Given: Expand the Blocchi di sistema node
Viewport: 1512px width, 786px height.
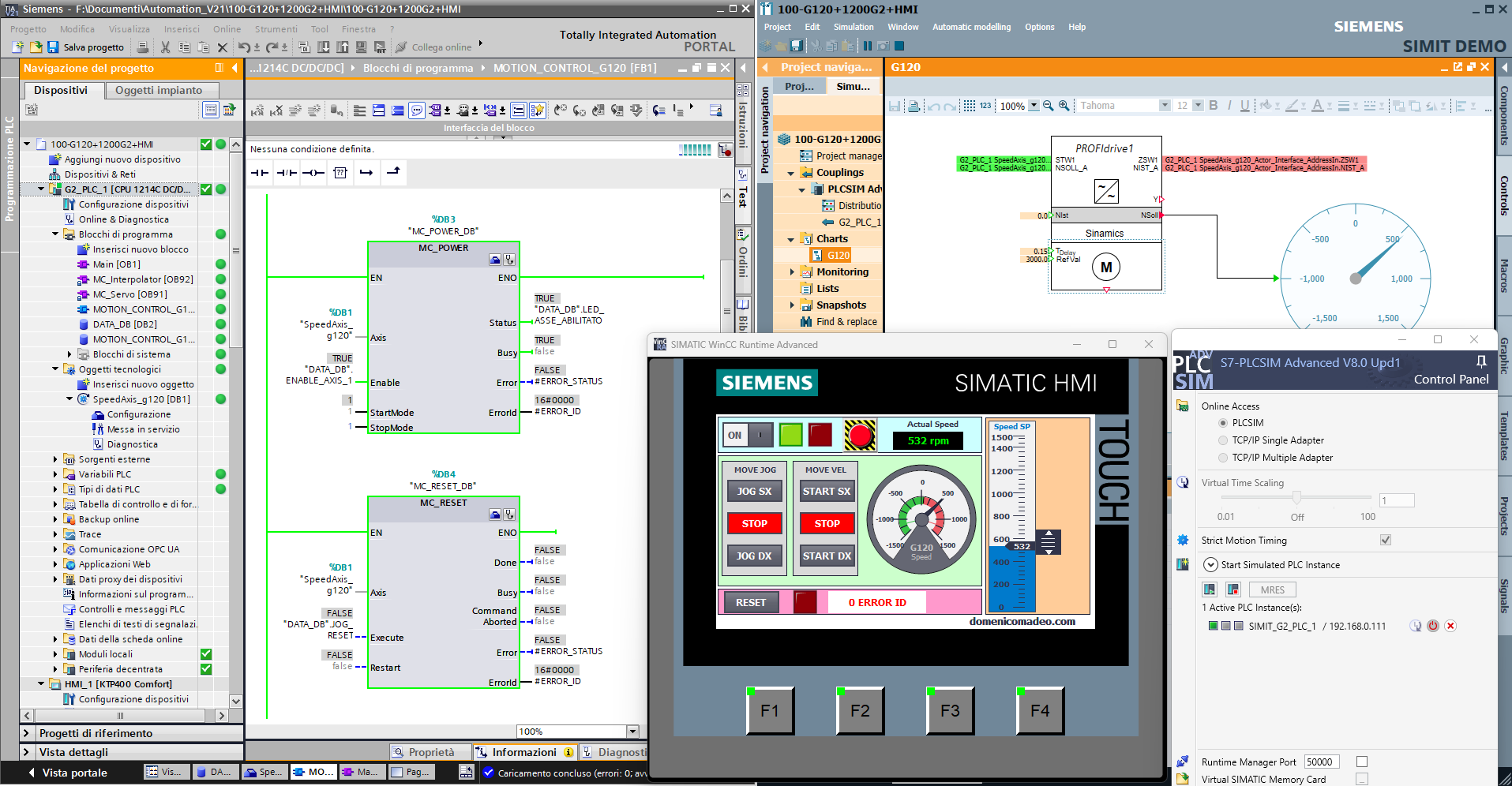Looking at the screenshot, I should [70, 354].
